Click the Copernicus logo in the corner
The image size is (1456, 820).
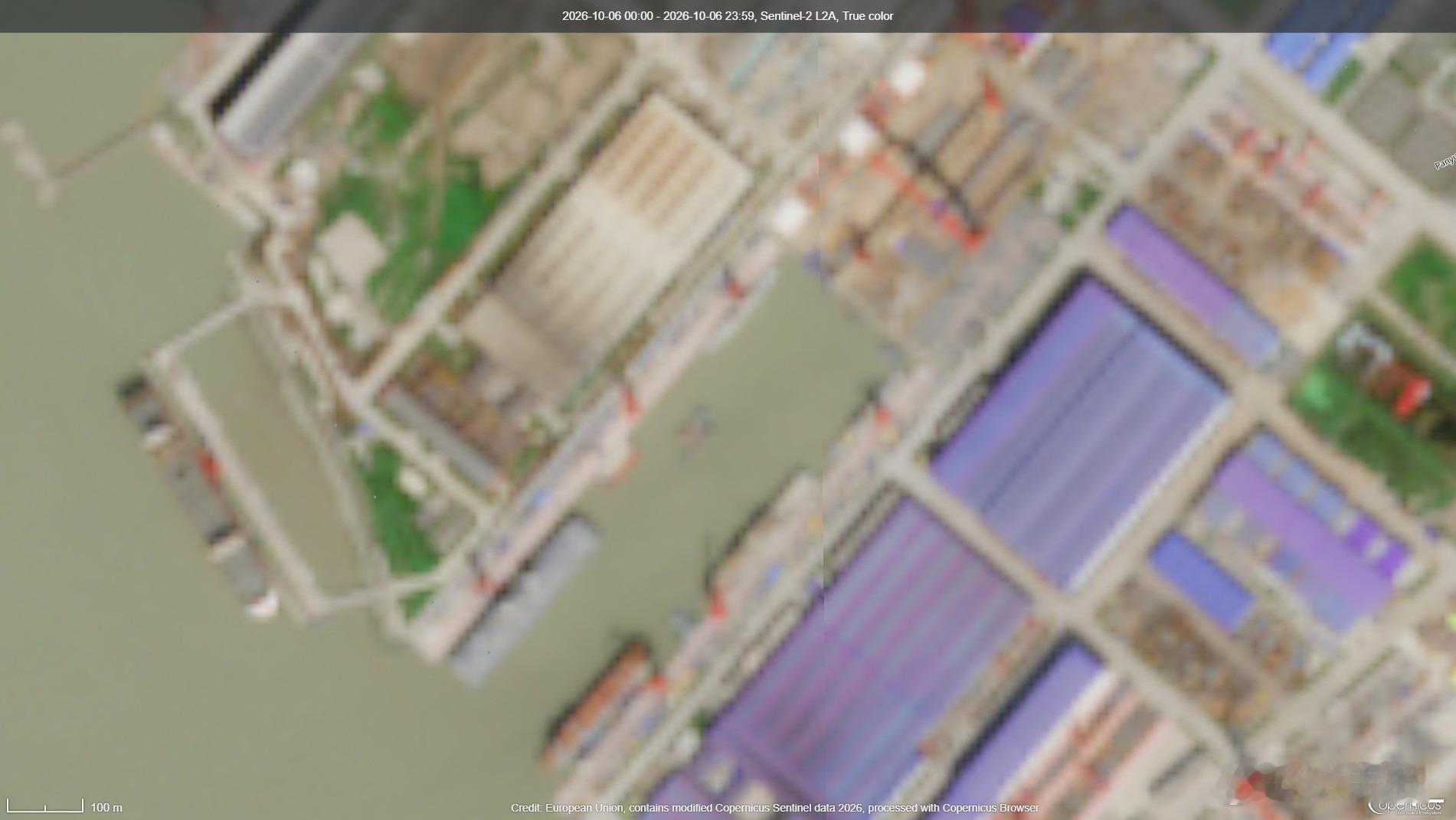point(1406,806)
